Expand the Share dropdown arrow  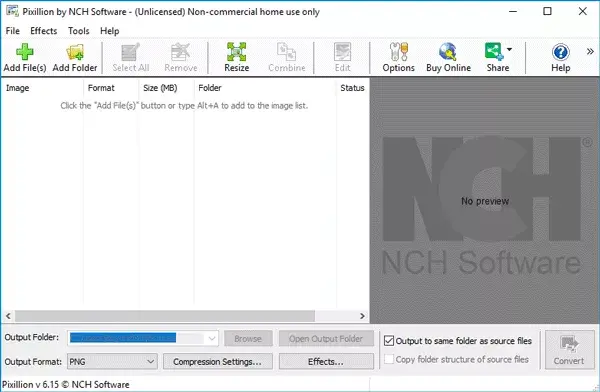point(509,49)
